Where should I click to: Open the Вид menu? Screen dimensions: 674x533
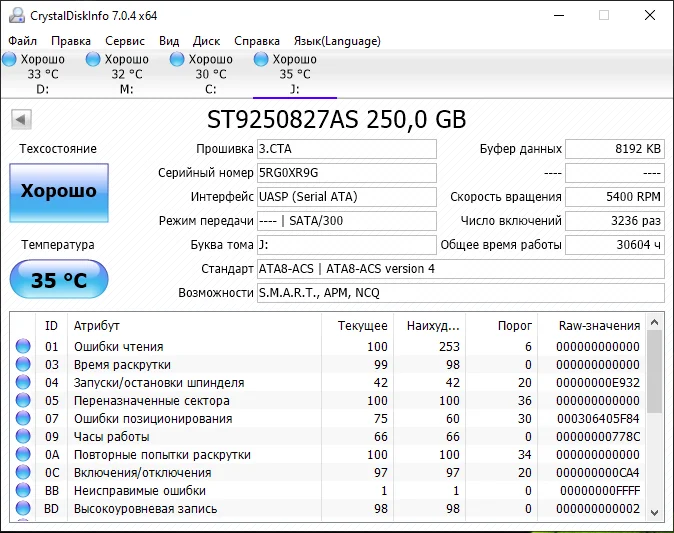(169, 41)
